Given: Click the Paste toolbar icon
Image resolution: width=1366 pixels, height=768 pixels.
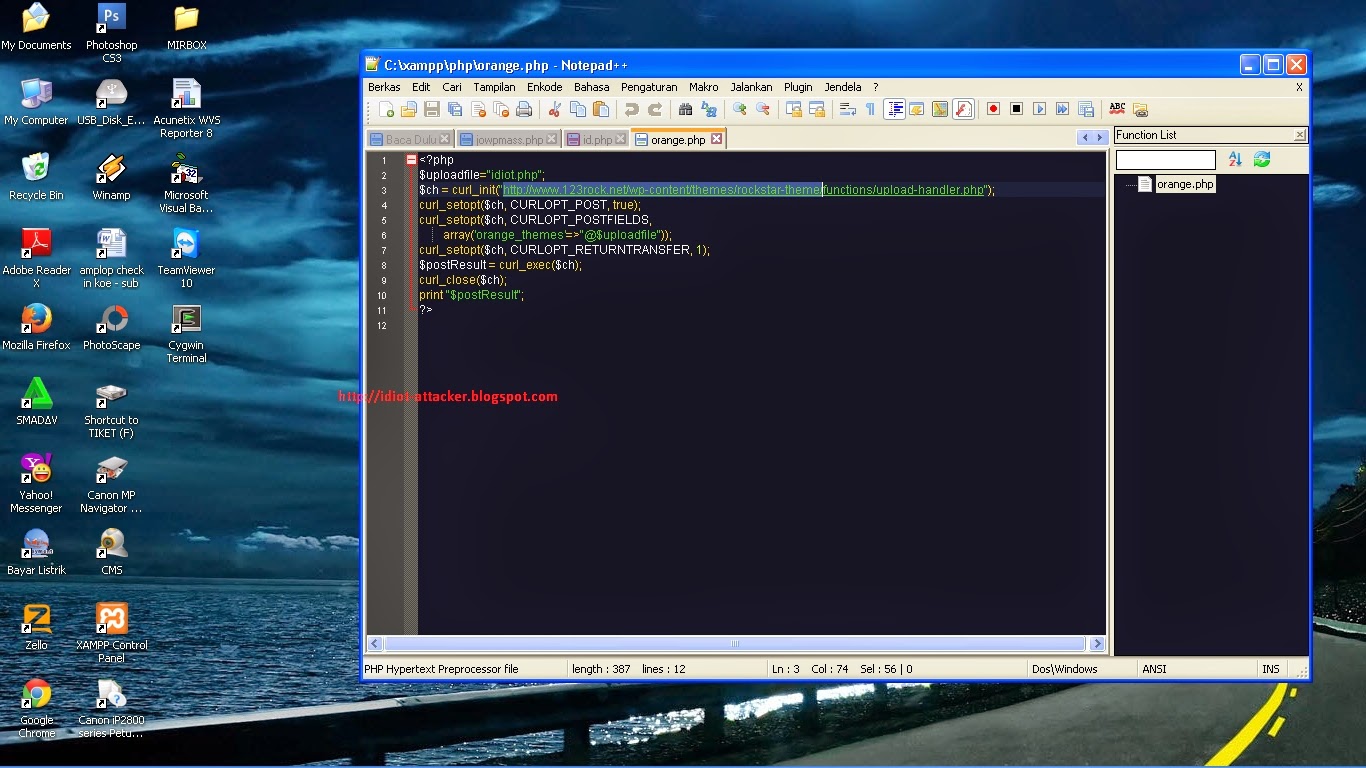Looking at the screenshot, I should (x=600, y=109).
